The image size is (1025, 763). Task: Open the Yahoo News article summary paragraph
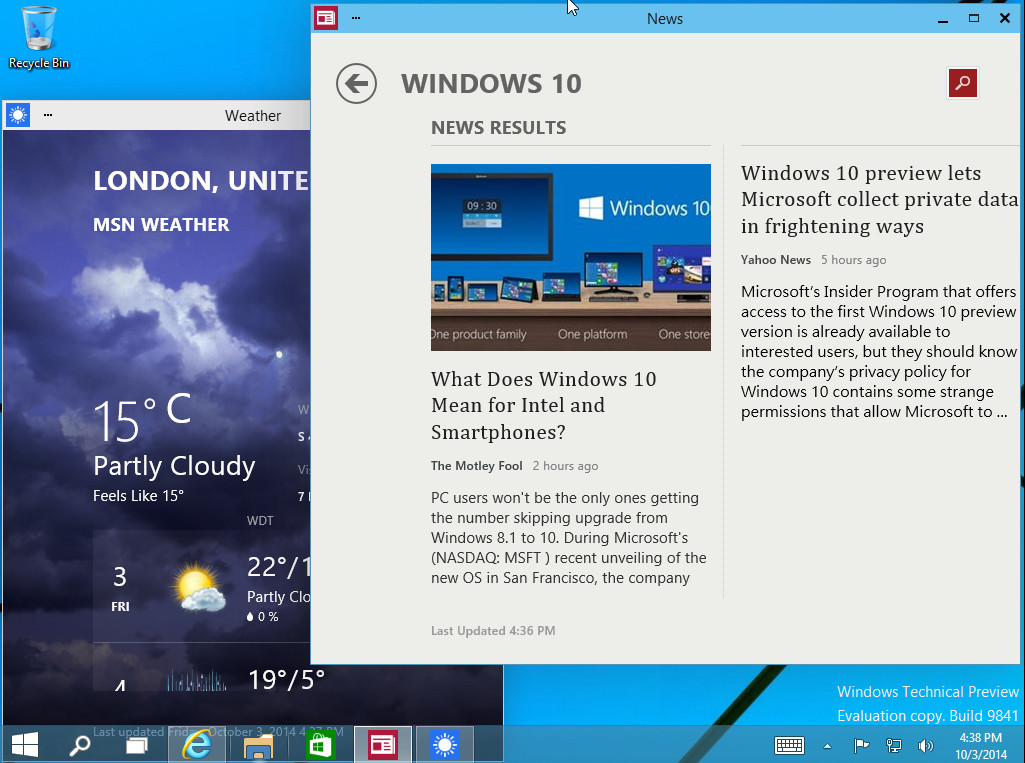pos(879,351)
